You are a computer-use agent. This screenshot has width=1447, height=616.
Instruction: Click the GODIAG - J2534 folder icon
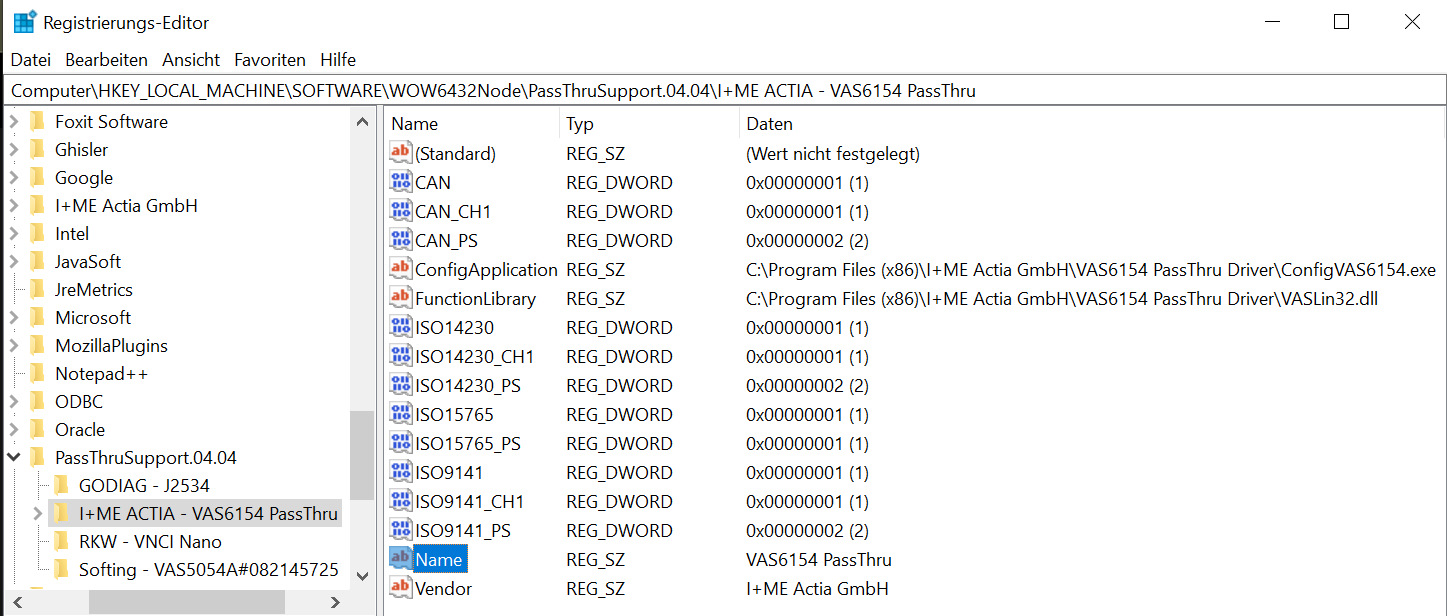[62, 485]
